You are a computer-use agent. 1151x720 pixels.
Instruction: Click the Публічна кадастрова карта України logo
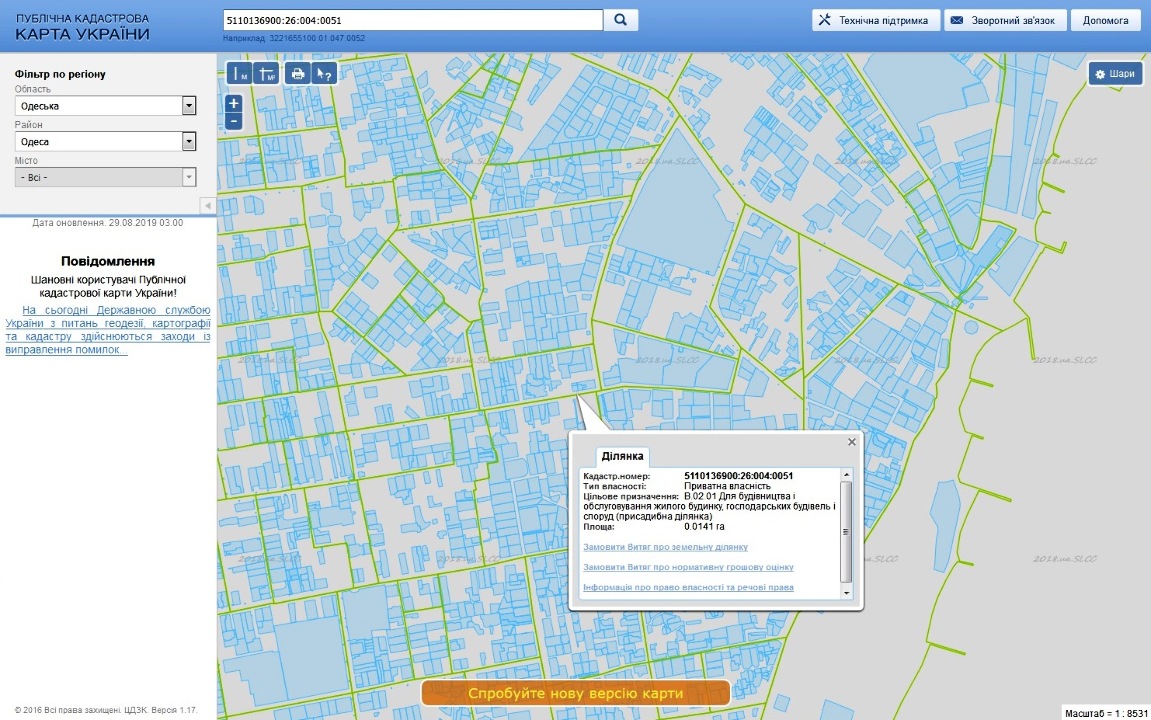82,26
